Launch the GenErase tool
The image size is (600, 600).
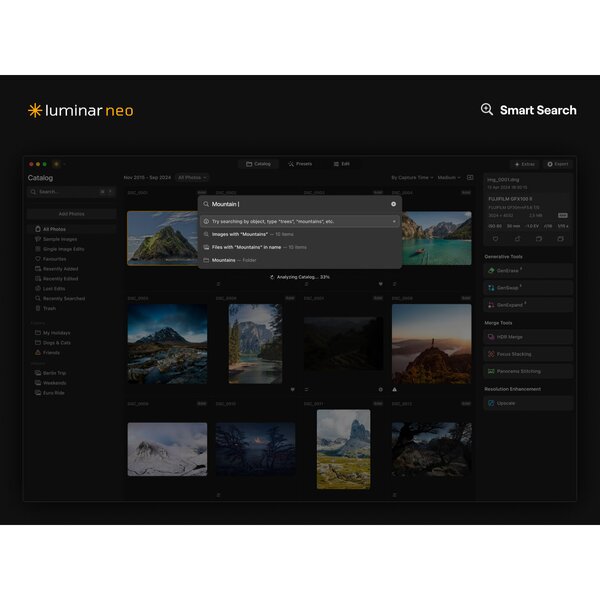[528, 271]
